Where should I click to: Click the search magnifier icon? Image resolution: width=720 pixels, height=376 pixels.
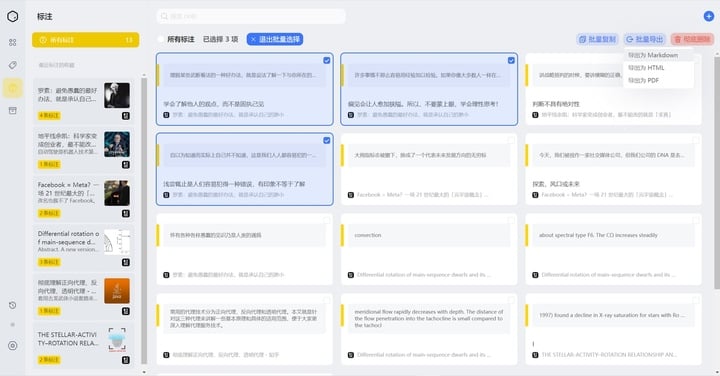tap(164, 17)
